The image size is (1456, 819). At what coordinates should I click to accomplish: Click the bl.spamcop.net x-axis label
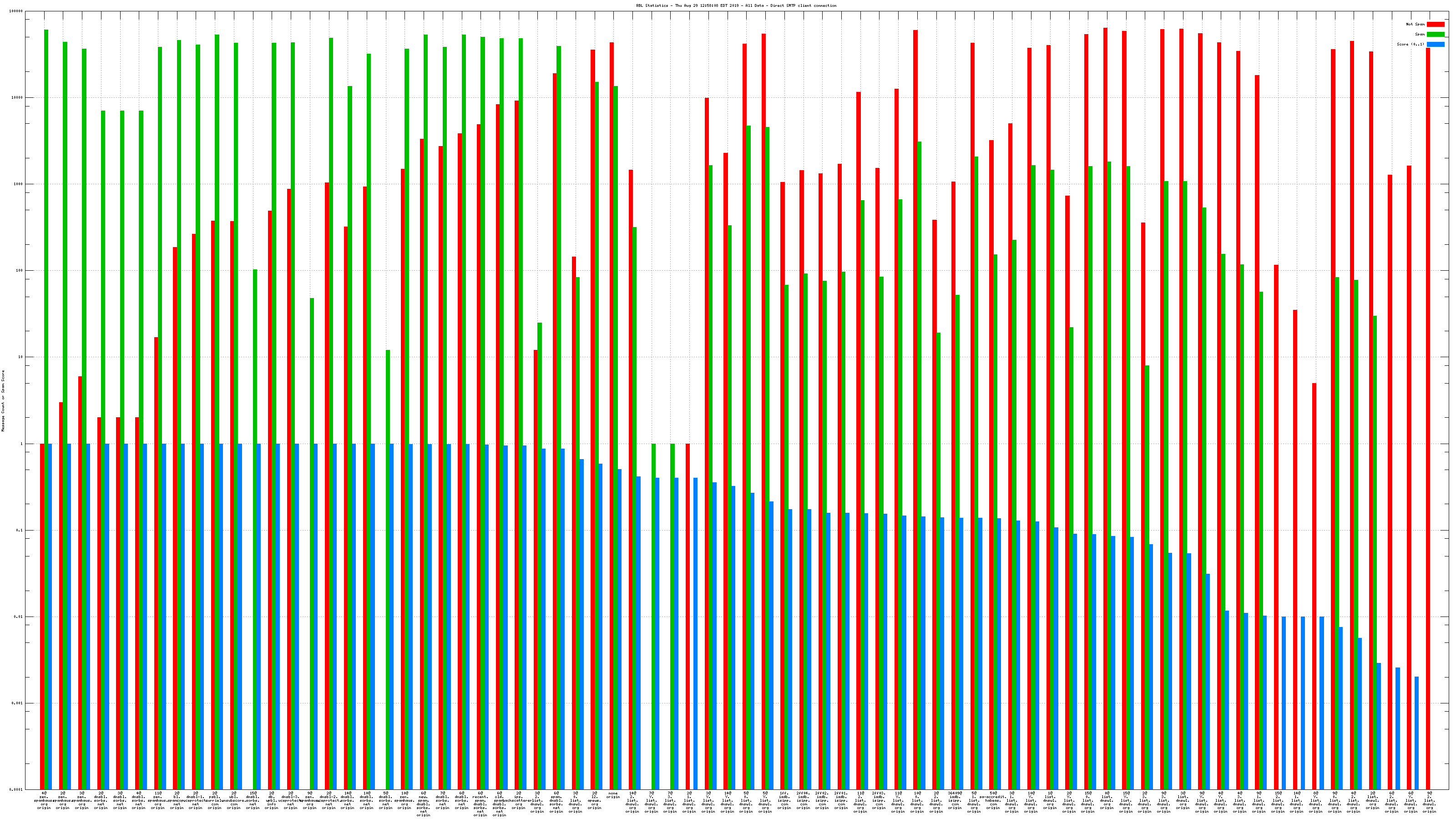177,800
